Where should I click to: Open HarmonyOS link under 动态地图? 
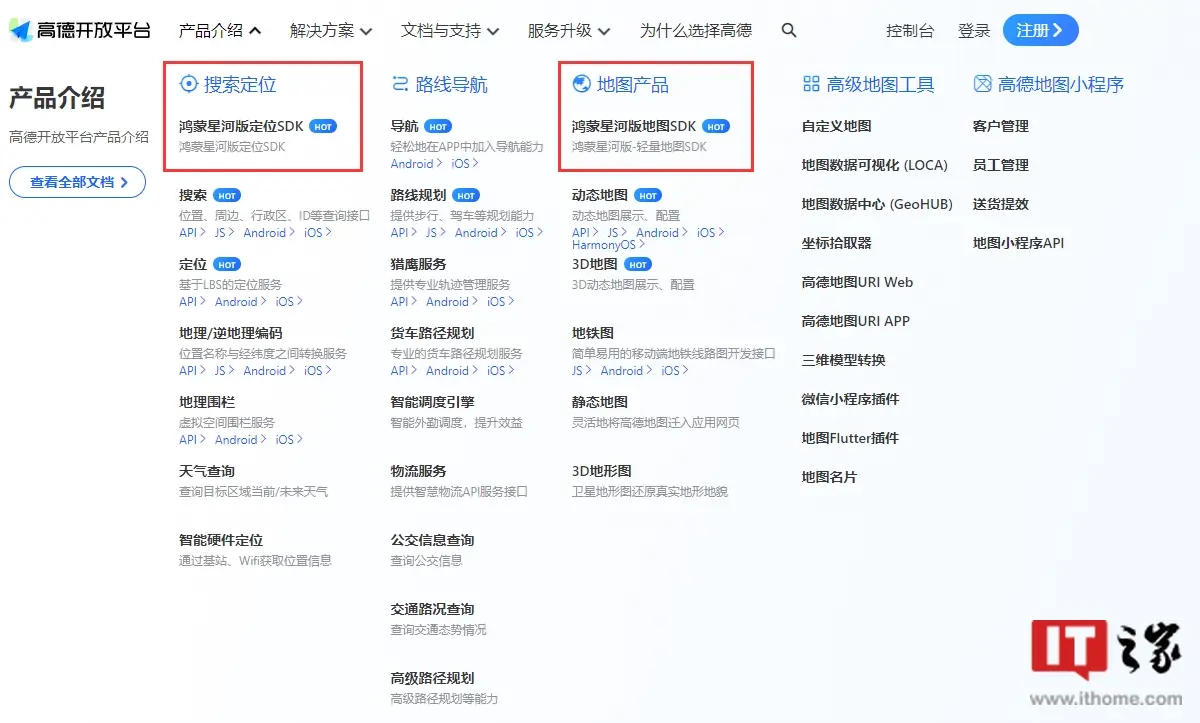click(608, 245)
